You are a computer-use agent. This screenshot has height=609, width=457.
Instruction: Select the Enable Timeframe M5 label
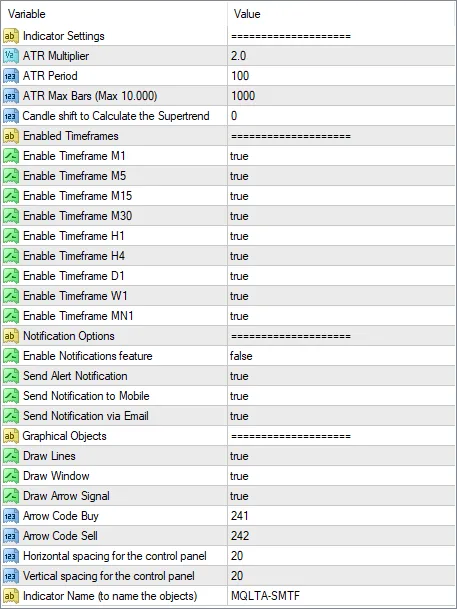(x=75, y=176)
